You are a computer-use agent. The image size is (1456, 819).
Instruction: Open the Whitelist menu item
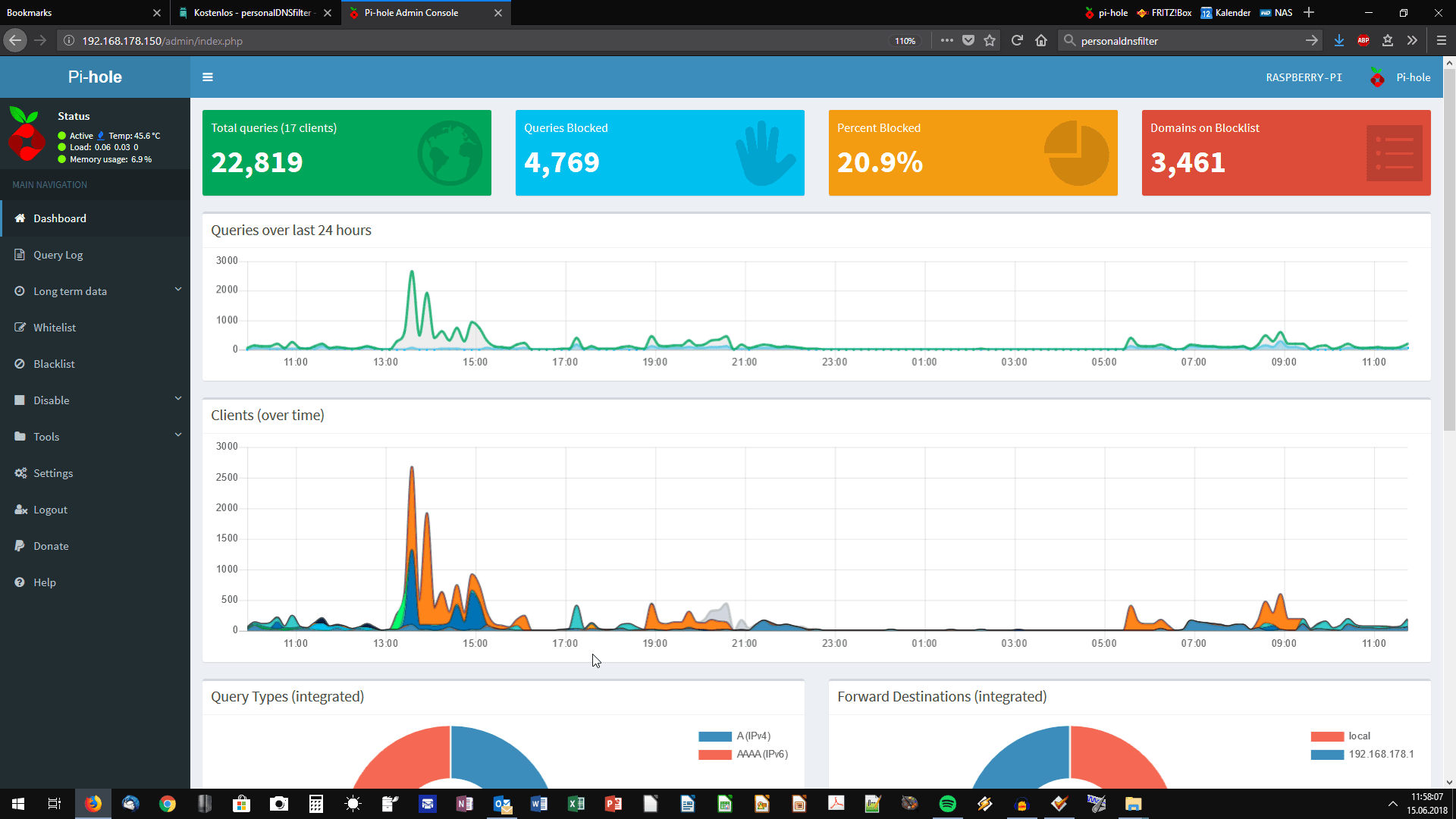tap(95, 328)
